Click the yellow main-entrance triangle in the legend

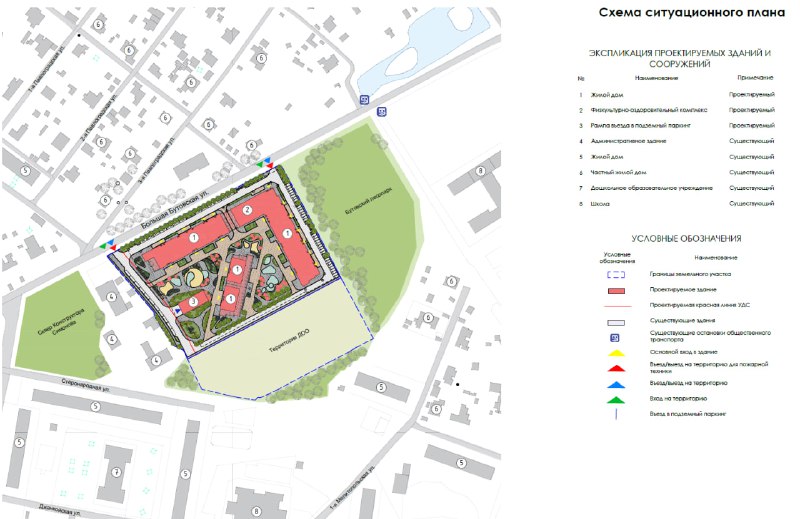click(616, 353)
